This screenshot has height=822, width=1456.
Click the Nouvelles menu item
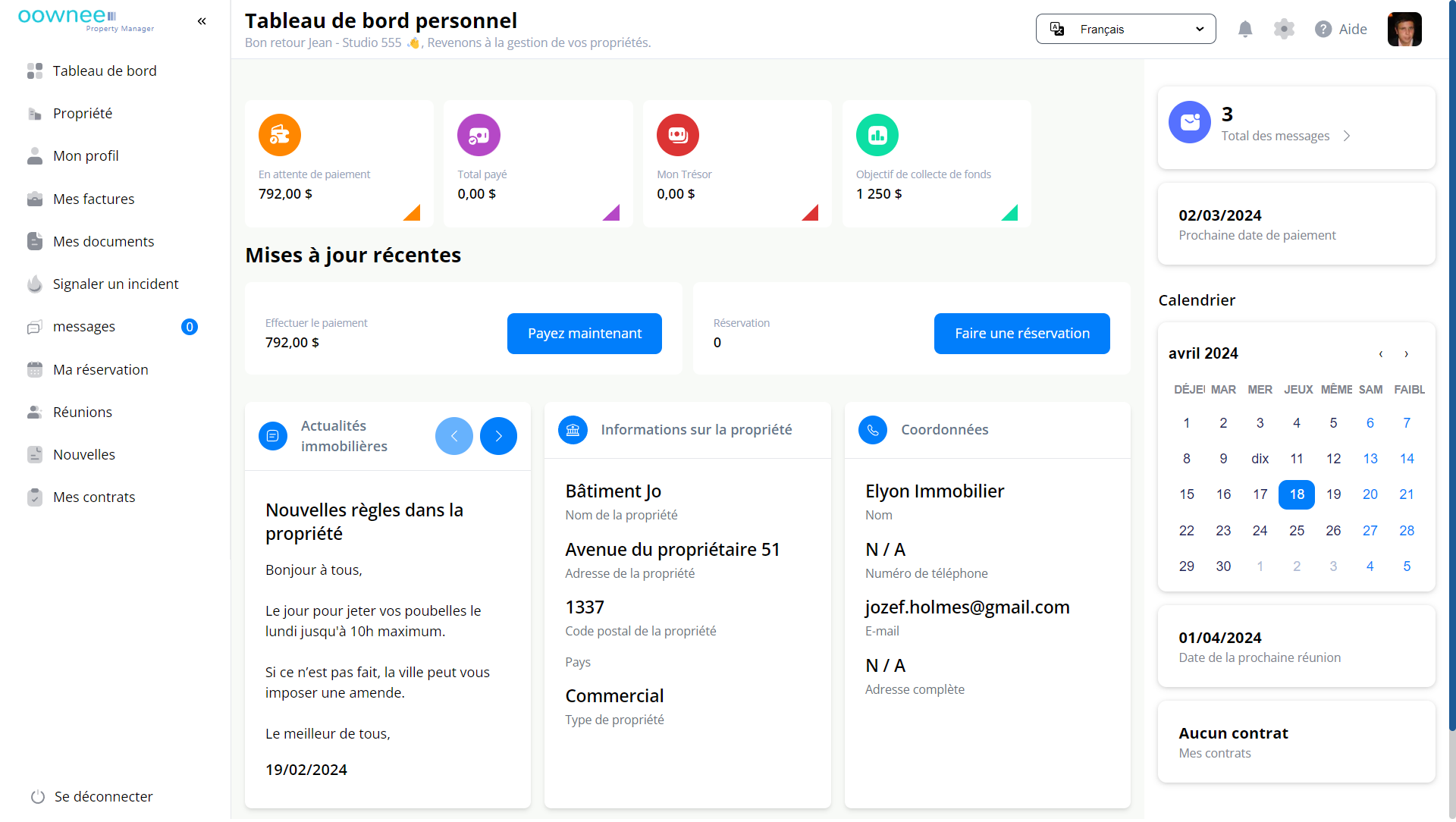pyautogui.click(x=84, y=454)
